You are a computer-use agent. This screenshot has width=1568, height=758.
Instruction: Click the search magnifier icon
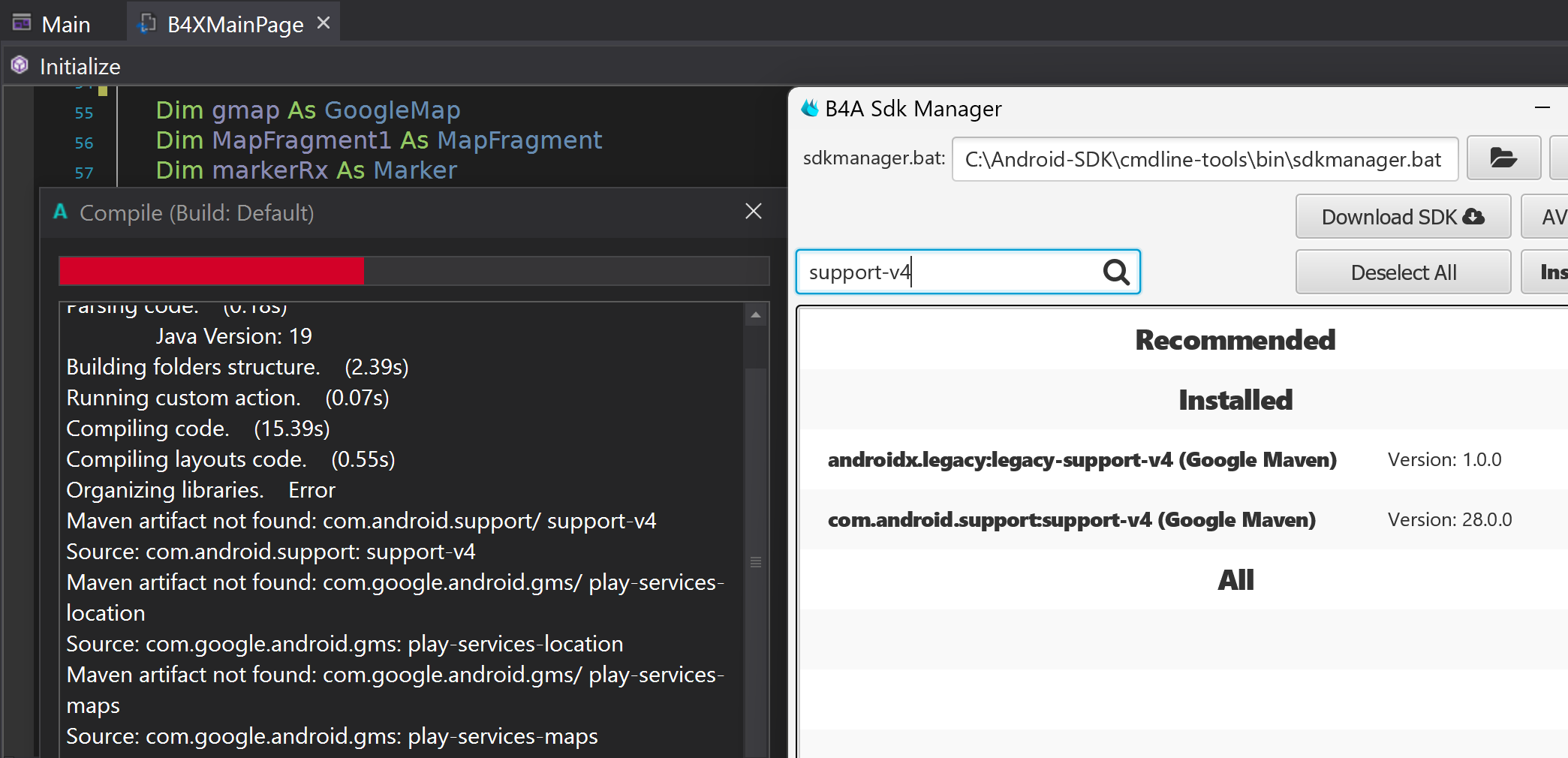coord(1116,272)
